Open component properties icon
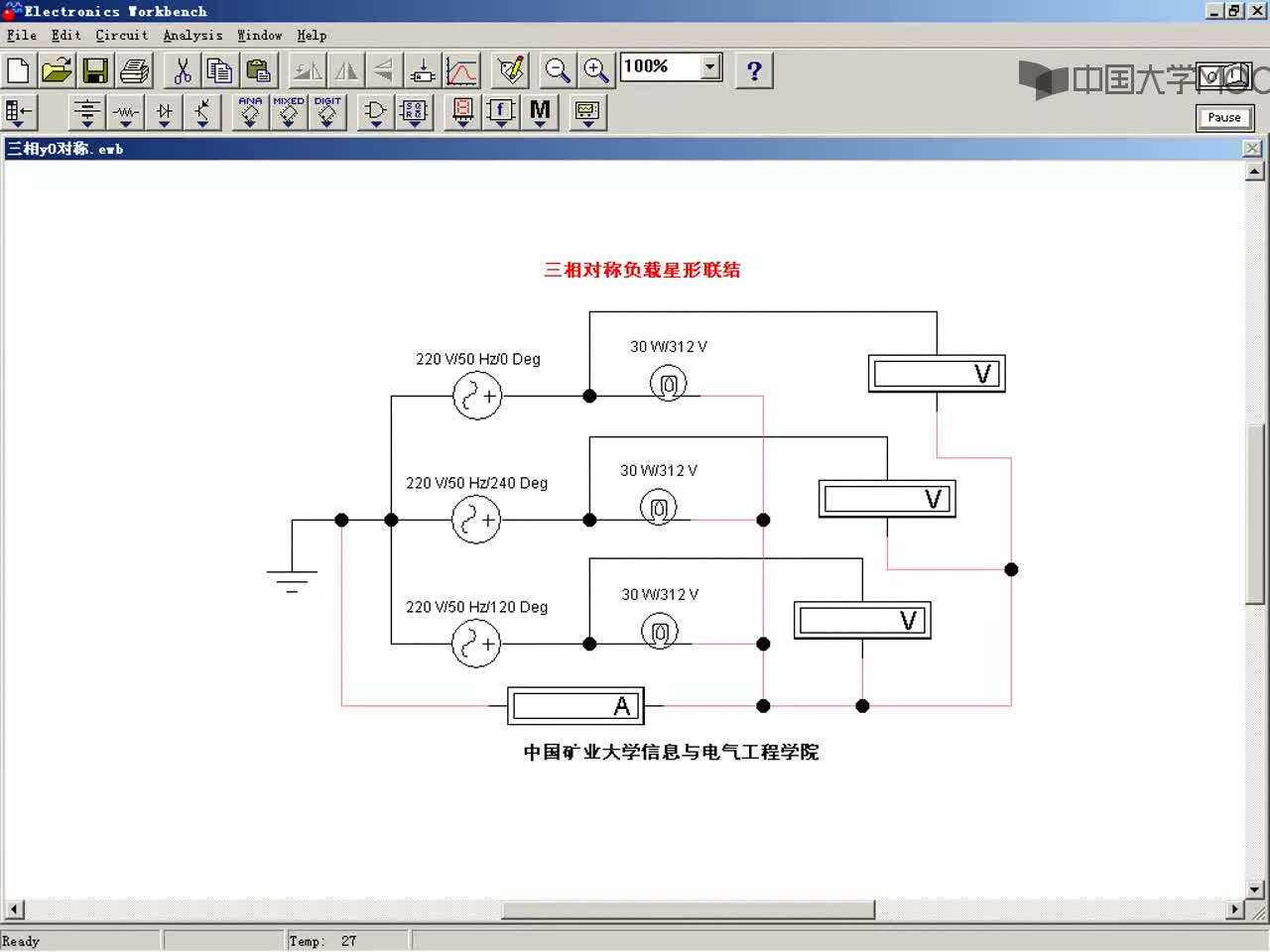 (511, 70)
